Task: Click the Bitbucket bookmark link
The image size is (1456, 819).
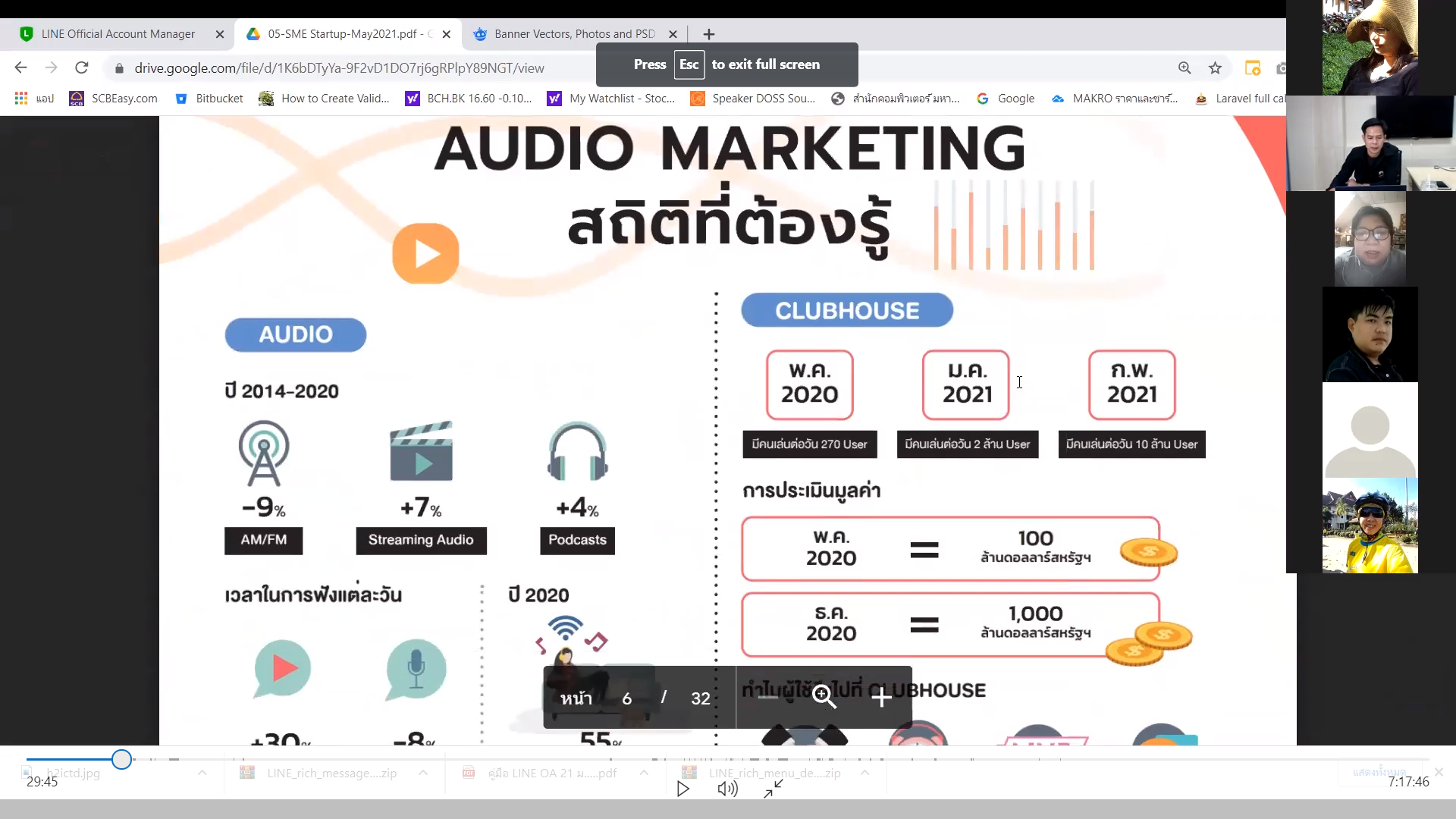Action: (x=218, y=98)
